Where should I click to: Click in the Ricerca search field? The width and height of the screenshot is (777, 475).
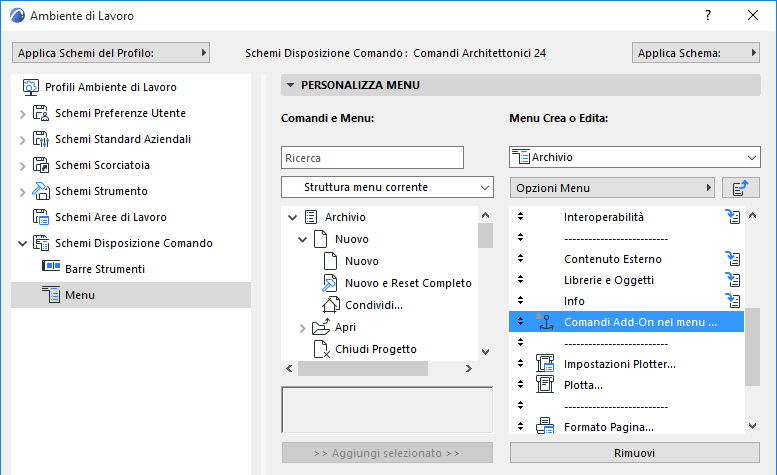click(372, 157)
